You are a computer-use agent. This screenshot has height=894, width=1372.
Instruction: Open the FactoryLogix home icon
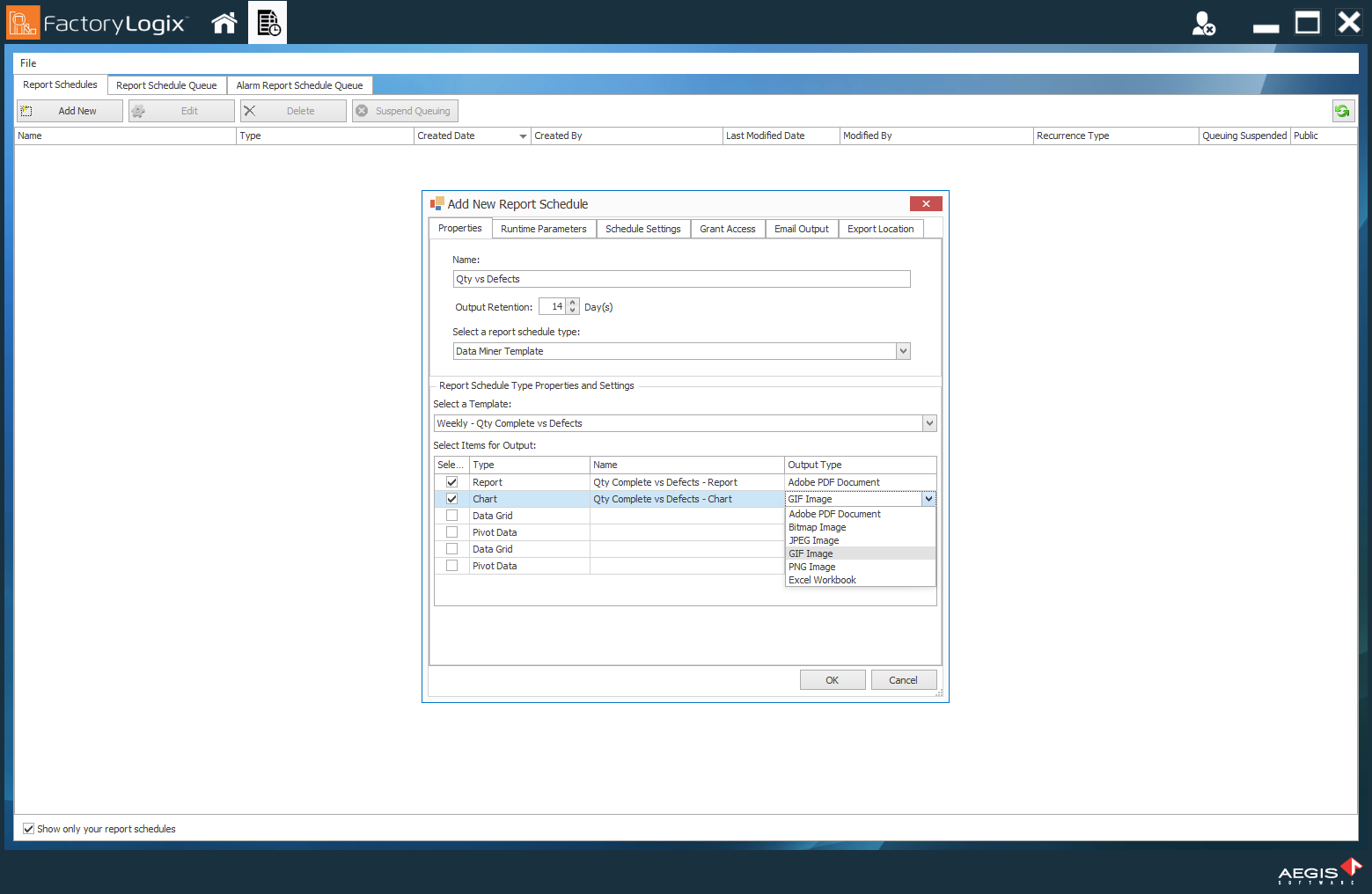pyautogui.click(x=224, y=23)
